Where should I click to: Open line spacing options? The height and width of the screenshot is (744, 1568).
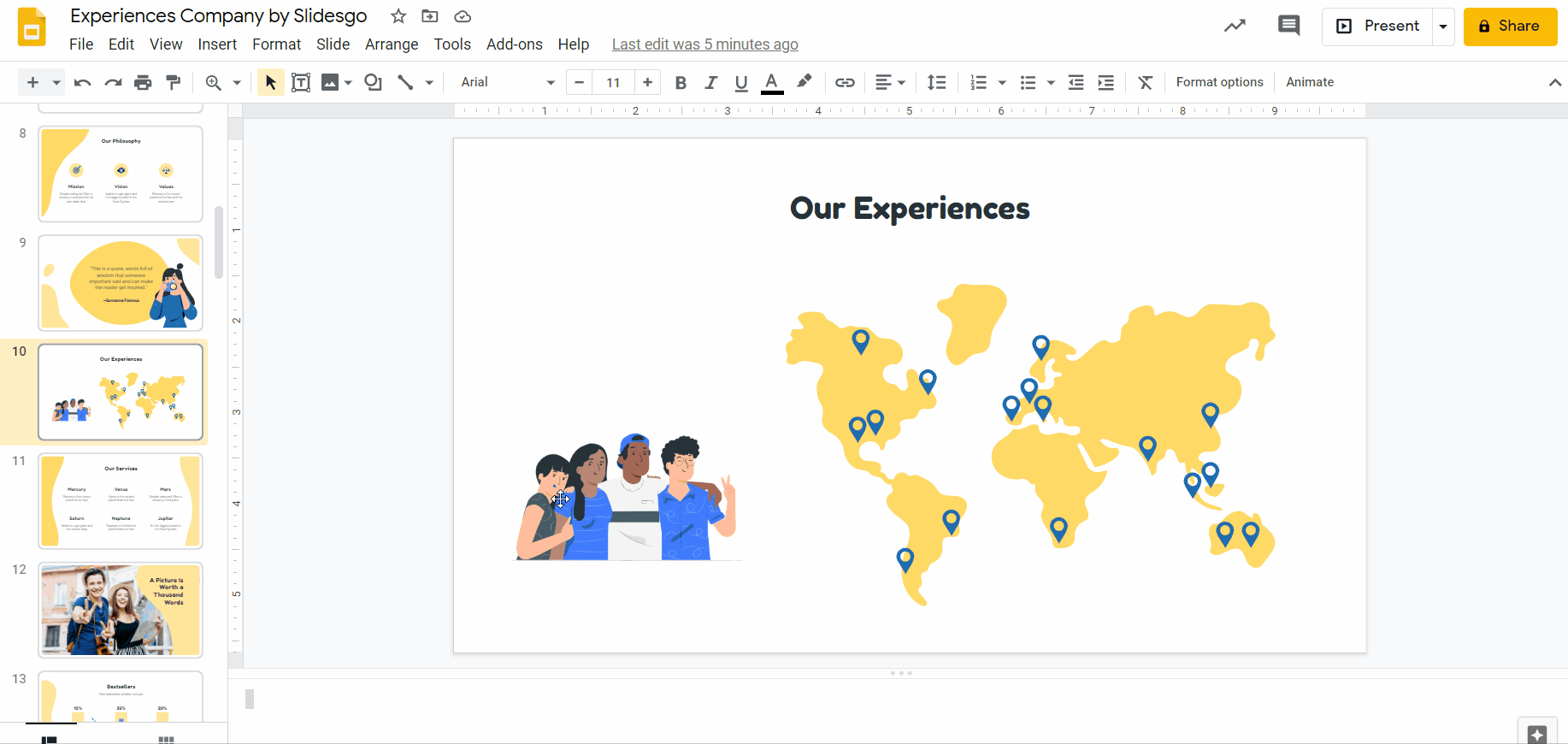click(936, 82)
